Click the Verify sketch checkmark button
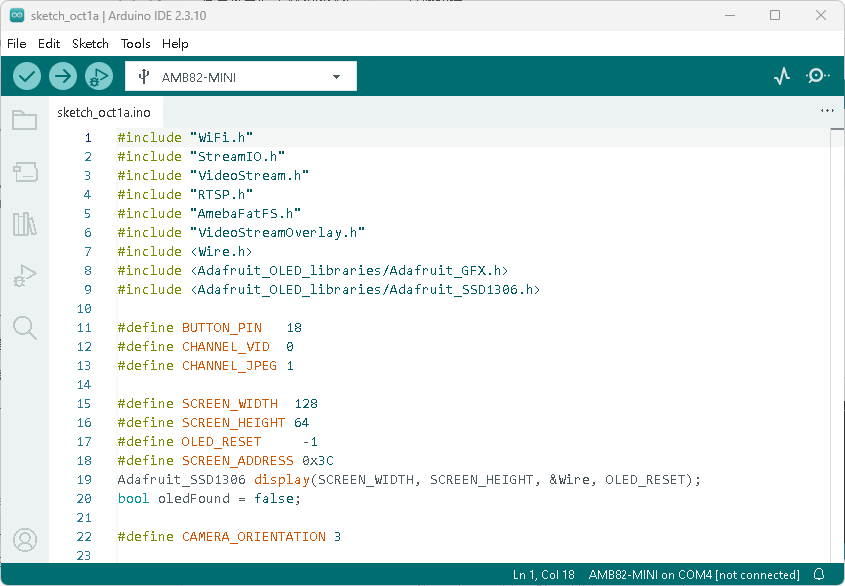The width and height of the screenshot is (845, 586). click(x=26, y=76)
